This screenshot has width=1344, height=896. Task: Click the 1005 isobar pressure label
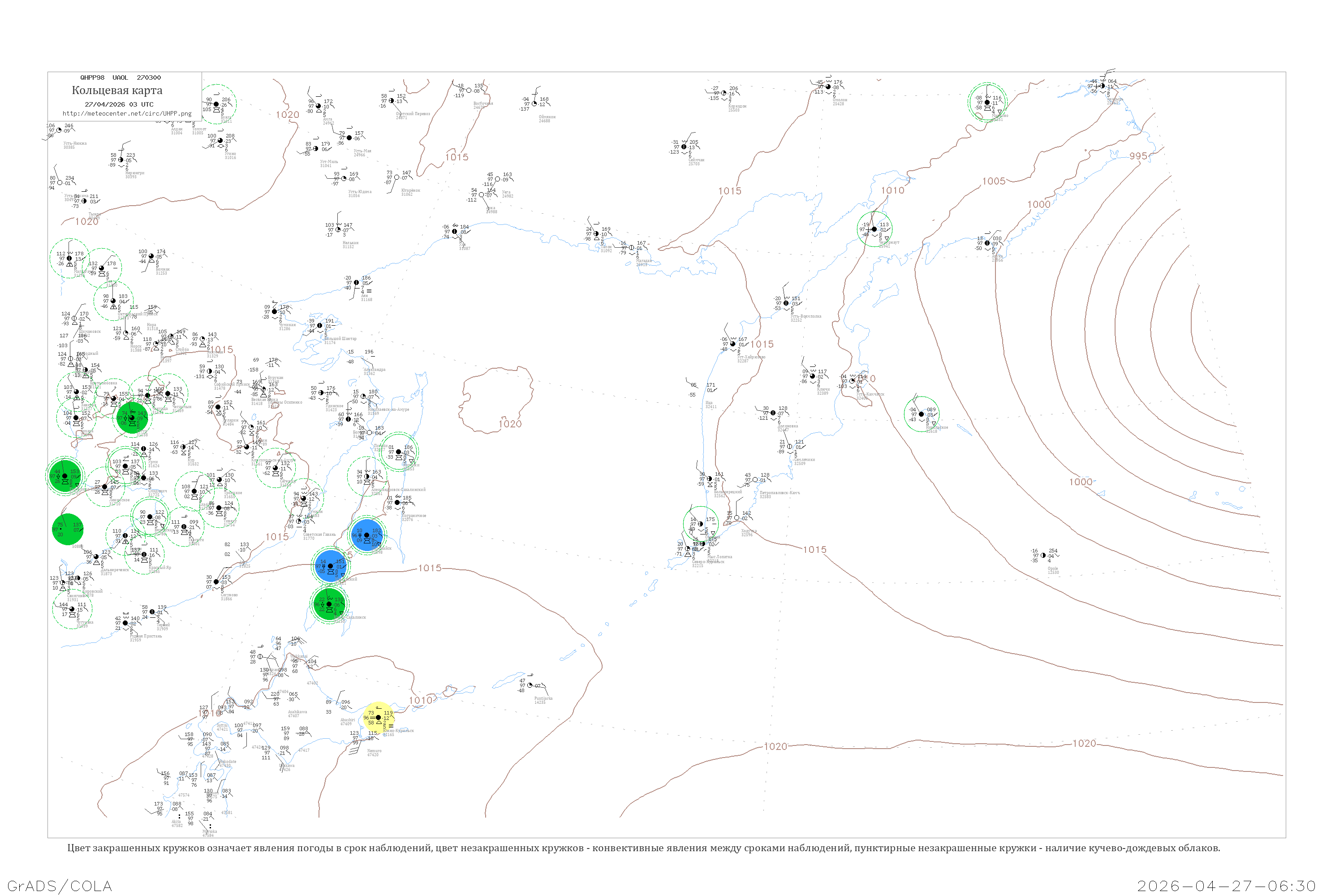[994, 181]
